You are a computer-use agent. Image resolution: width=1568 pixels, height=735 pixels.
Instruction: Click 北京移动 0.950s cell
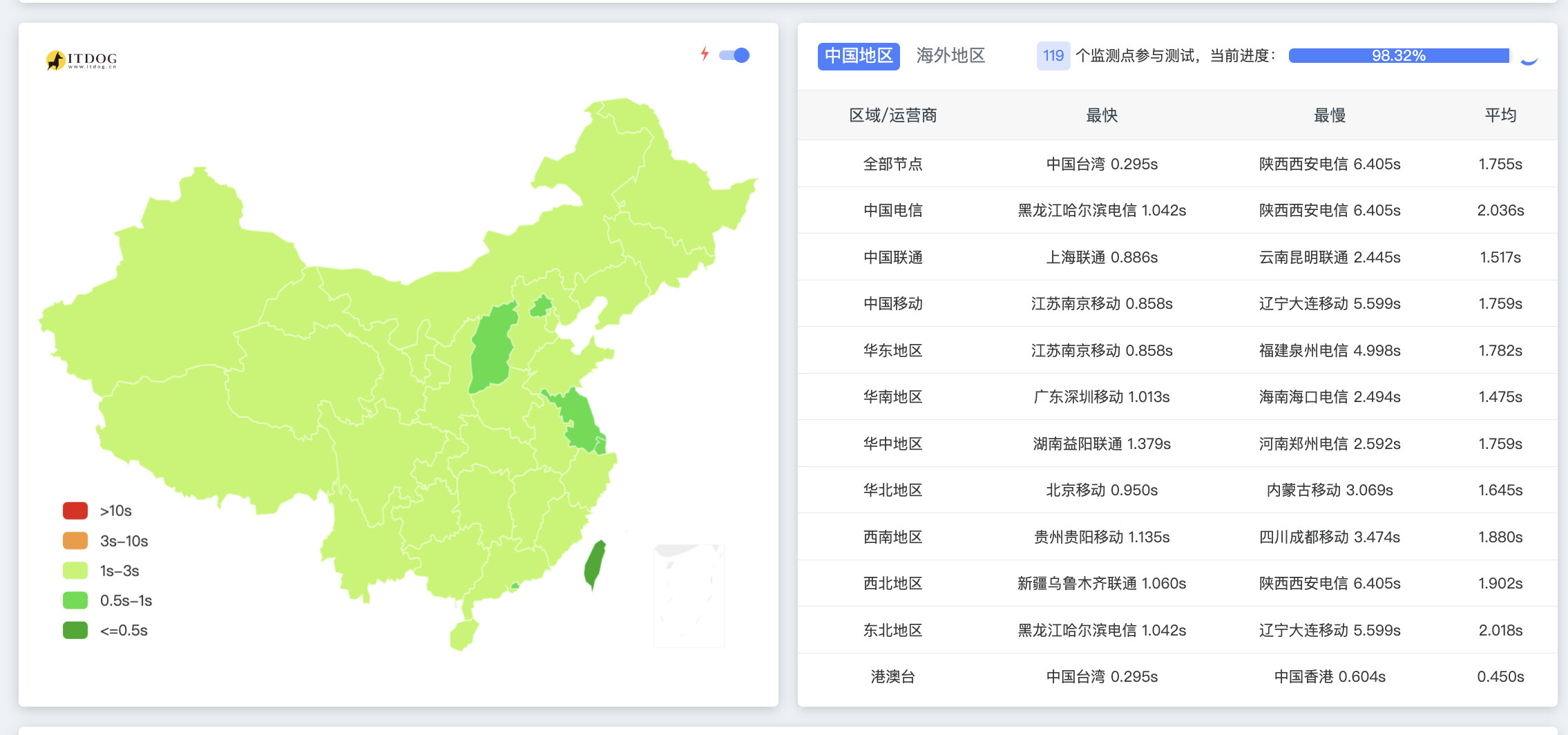point(1102,490)
